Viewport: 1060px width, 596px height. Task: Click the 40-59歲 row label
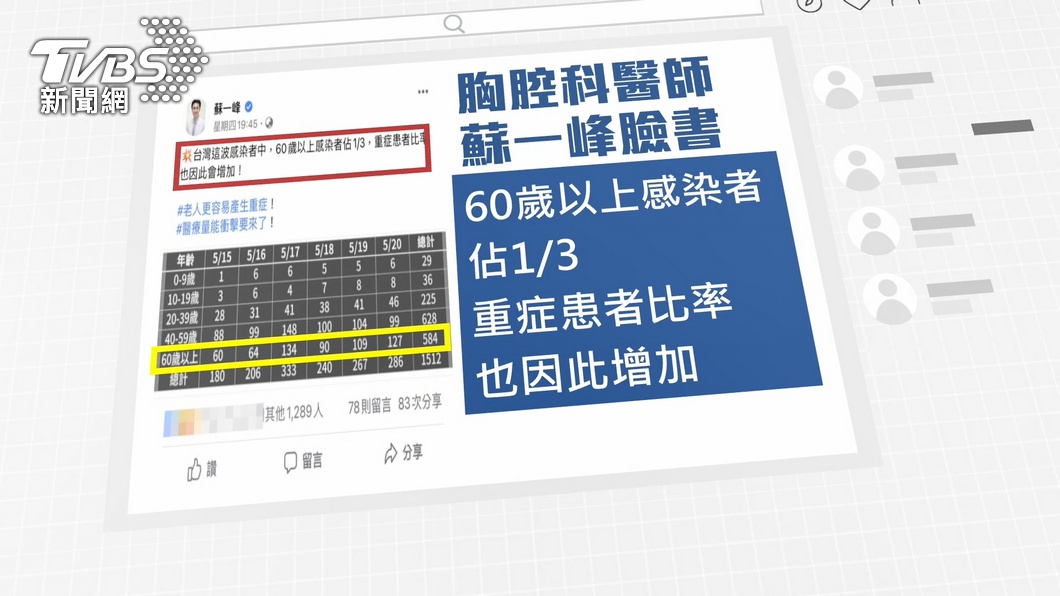(x=180, y=338)
